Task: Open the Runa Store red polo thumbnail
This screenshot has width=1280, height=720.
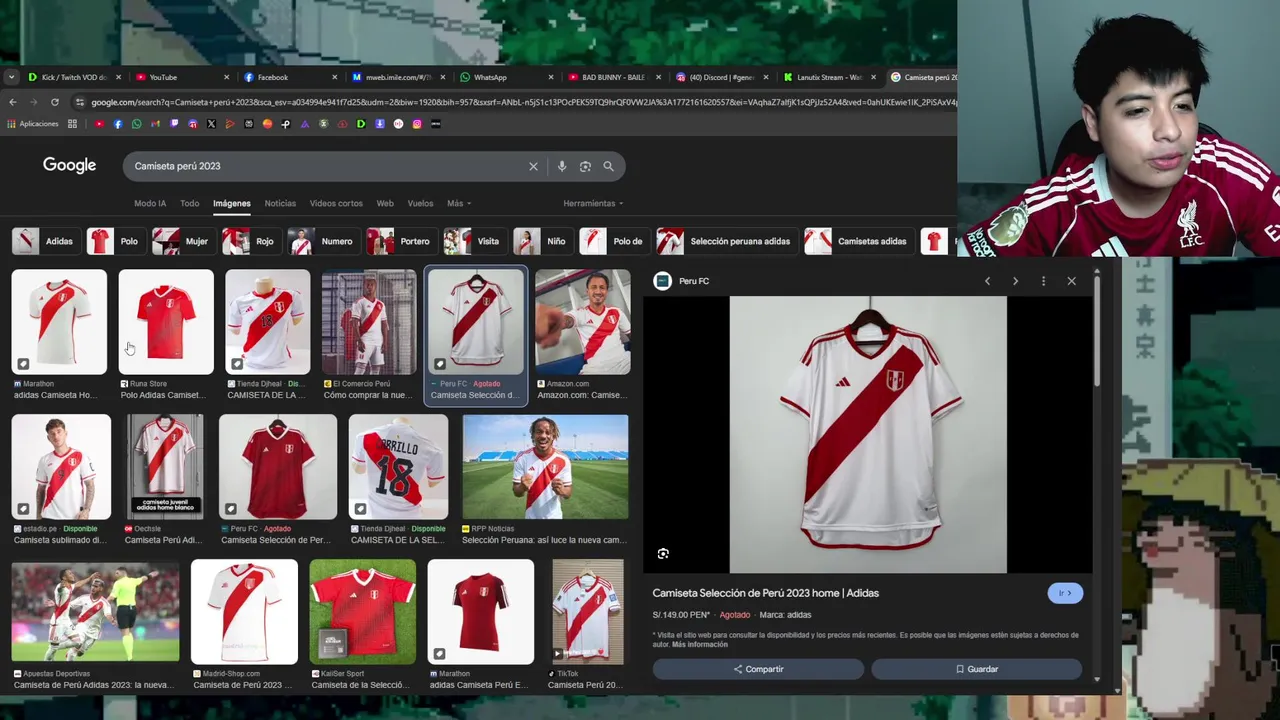Action: [x=166, y=322]
